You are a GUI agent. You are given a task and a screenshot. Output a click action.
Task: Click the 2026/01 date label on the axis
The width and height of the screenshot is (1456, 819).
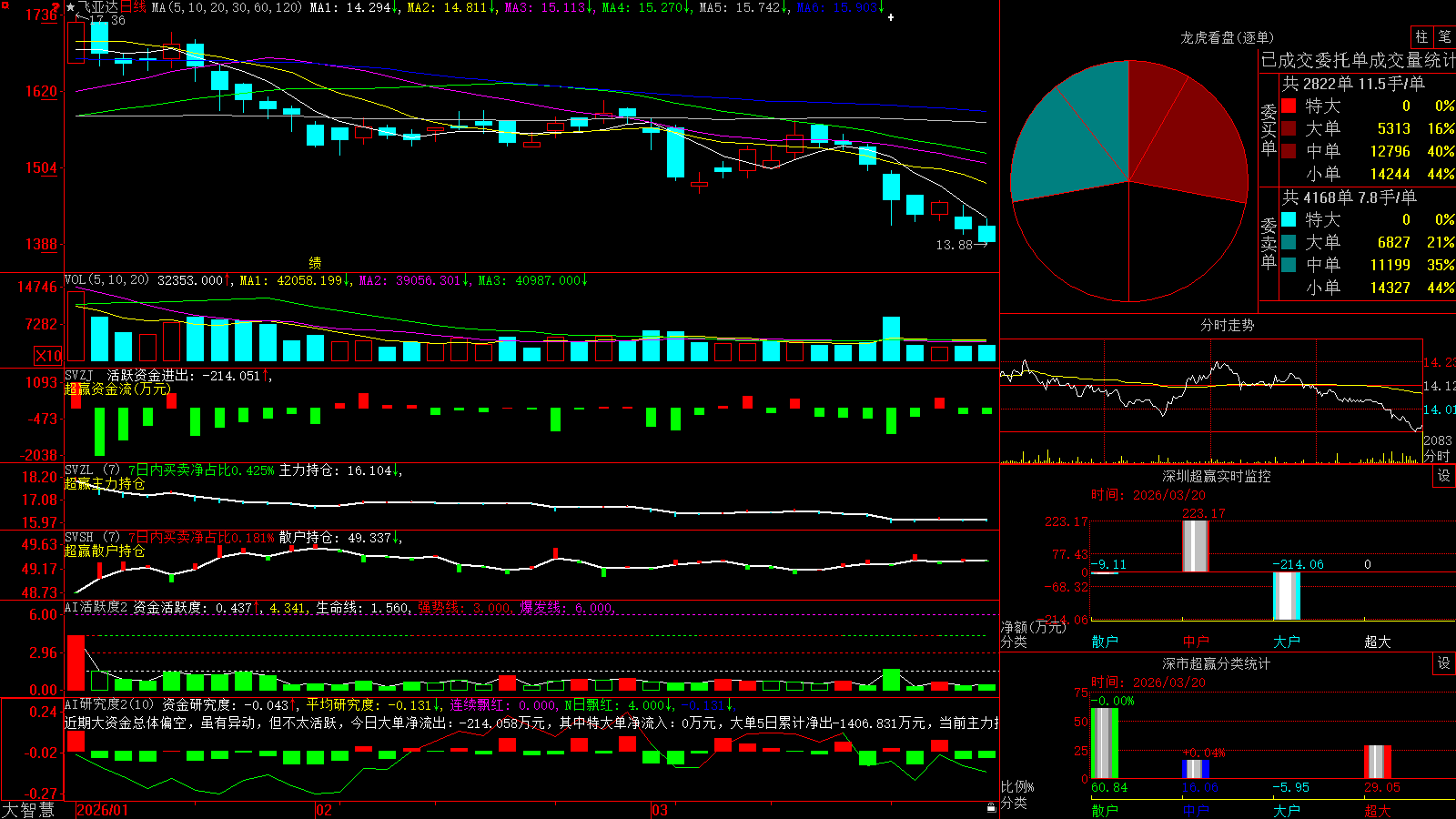pos(103,810)
